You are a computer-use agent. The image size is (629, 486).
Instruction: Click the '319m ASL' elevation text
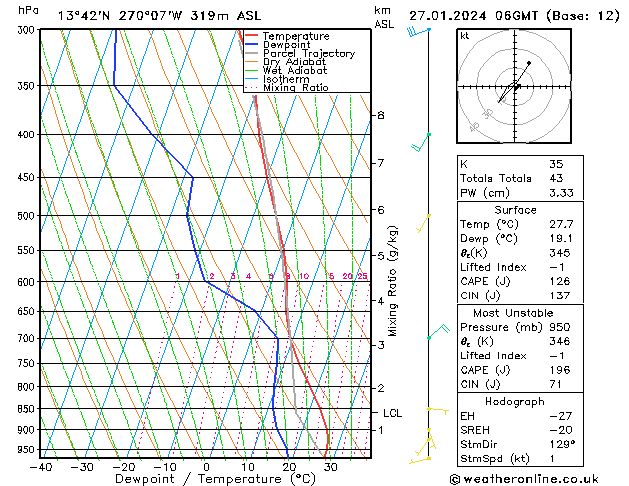pos(225,16)
